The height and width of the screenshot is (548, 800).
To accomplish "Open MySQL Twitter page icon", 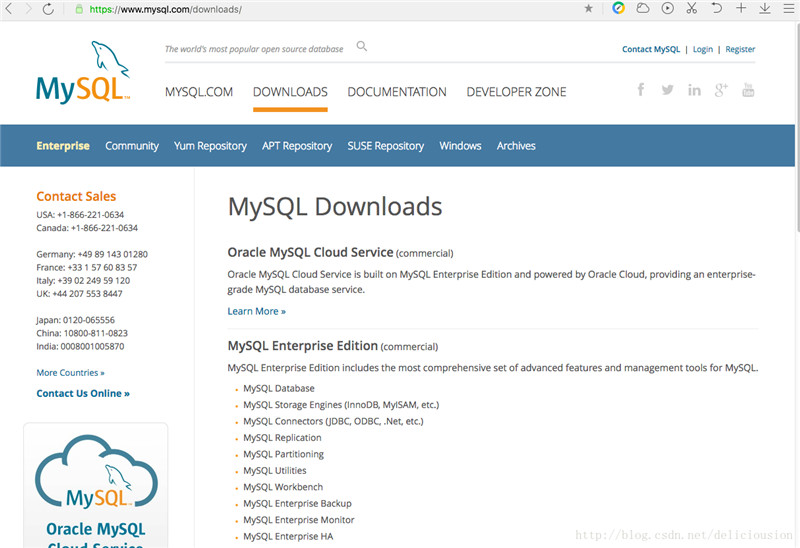I will tap(667, 90).
